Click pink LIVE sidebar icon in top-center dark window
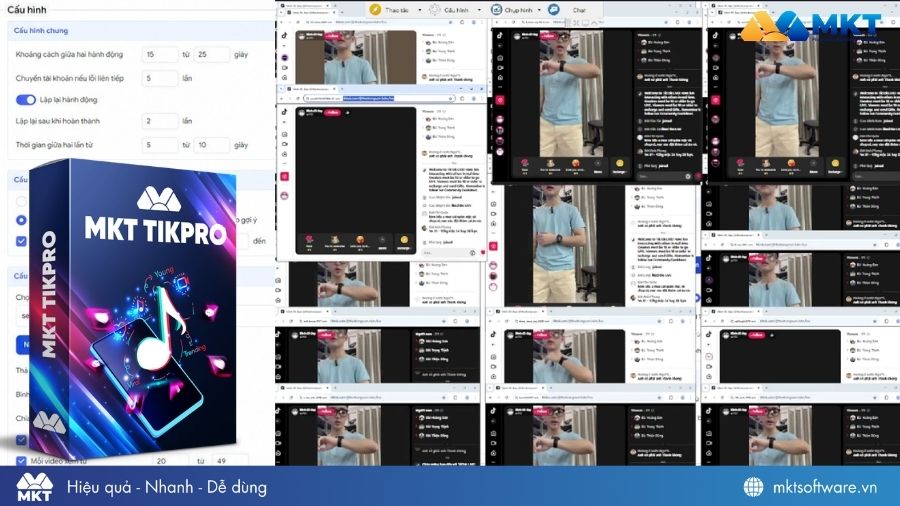 500,100
